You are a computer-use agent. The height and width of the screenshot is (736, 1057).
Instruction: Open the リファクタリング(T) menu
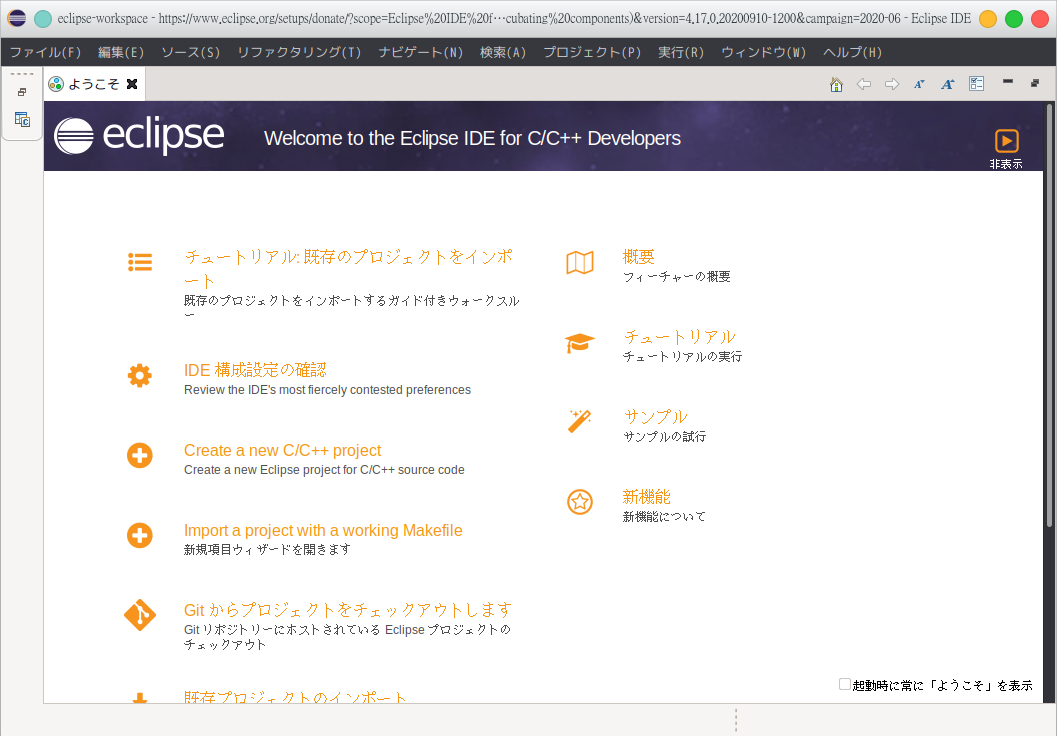tap(299, 52)
